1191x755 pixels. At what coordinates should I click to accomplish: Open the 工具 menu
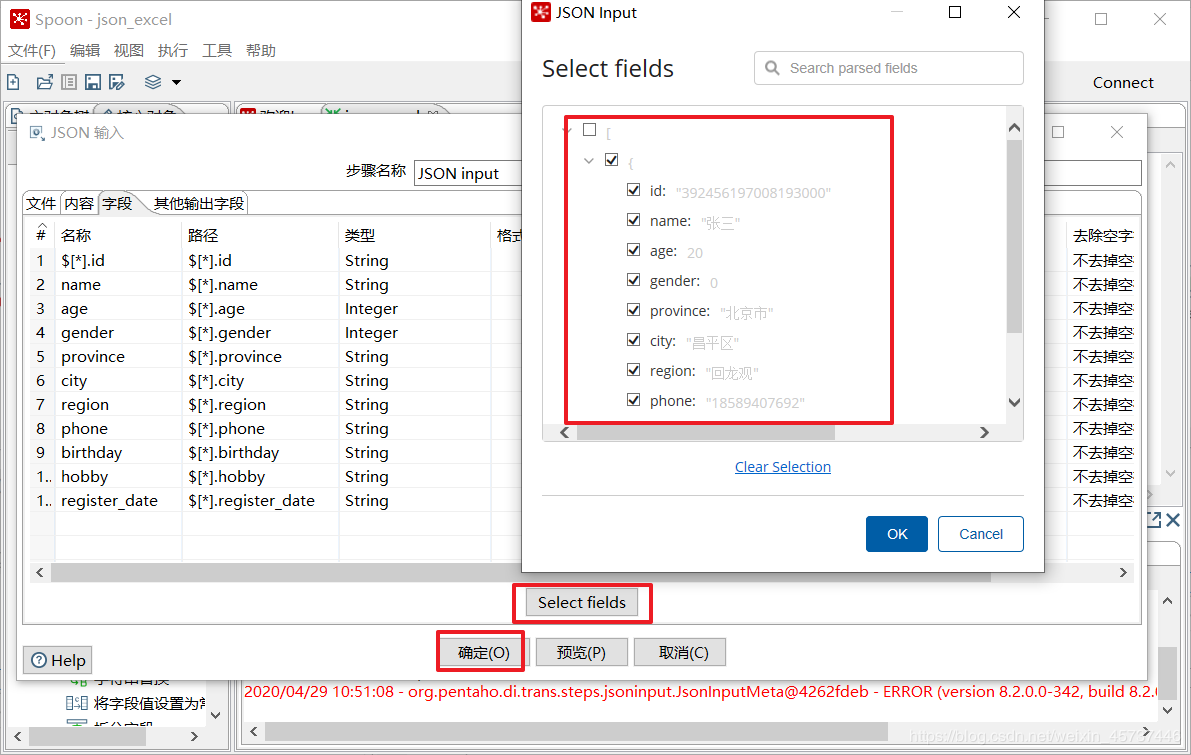(216, 50)
